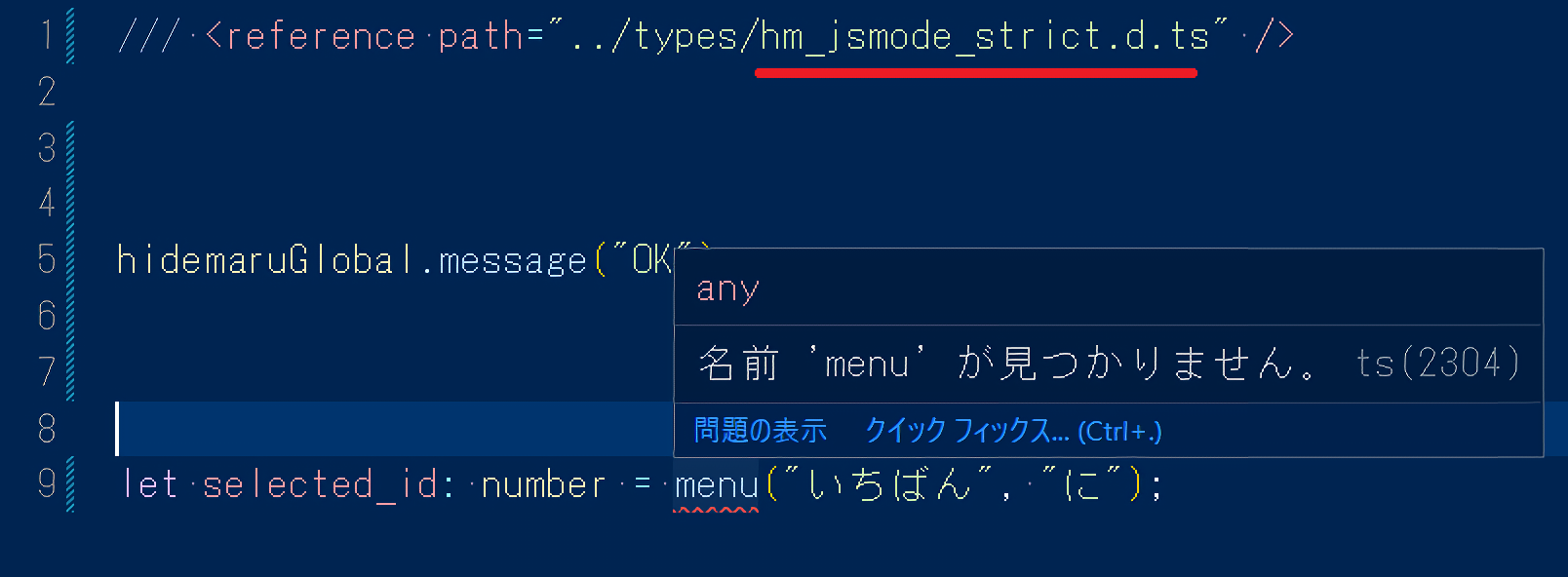Screen dimensions: 1568x577
Task: Click the number type annotation on line 9
Action: pyautogui.click(x=543, y=484)
